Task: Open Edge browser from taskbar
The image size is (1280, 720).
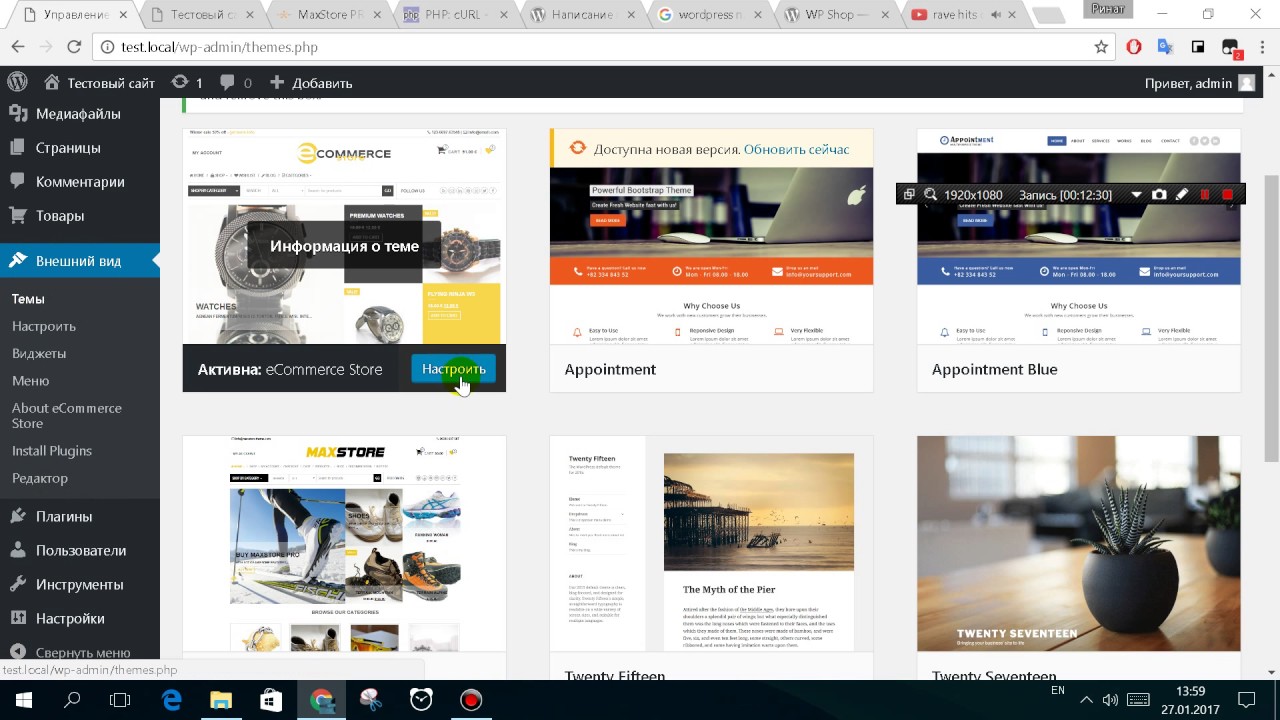Action: 172,700
